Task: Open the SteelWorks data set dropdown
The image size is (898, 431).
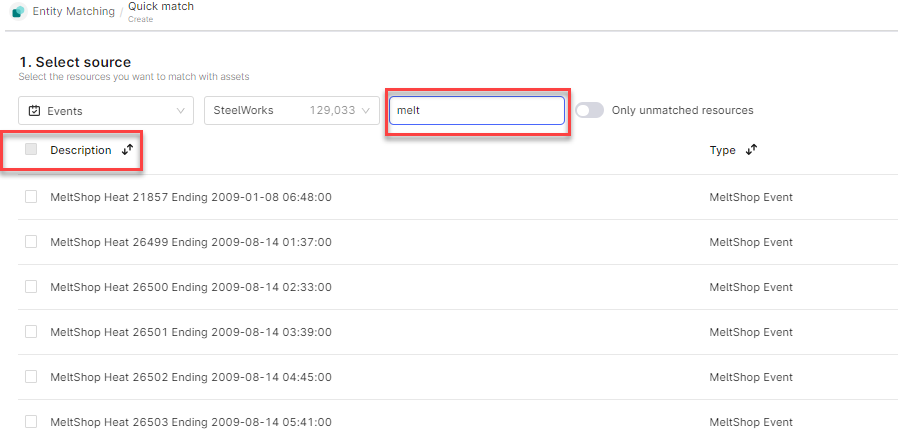Action: [292, 110]
